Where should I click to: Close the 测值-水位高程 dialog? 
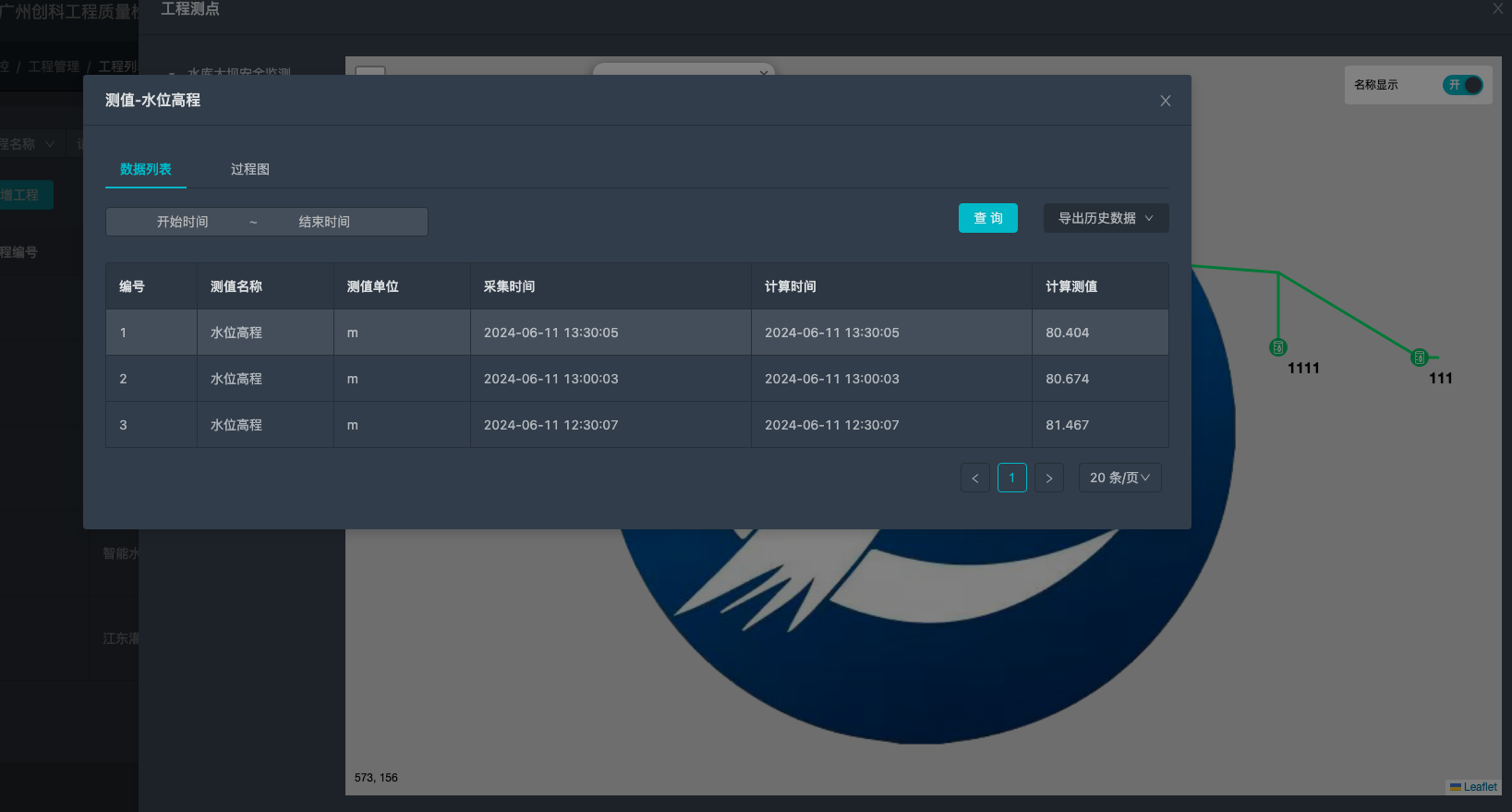coord(1165,101)
